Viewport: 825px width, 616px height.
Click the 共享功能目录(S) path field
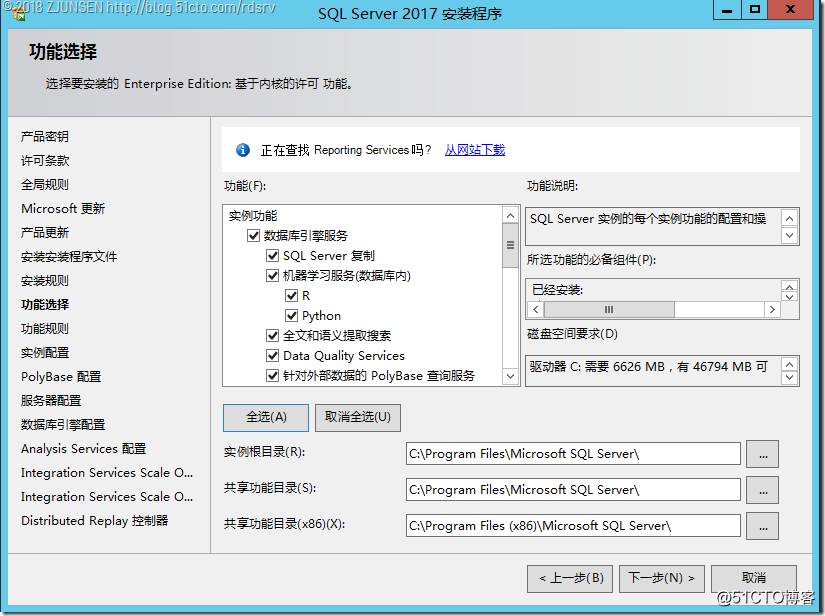tap(573, 490)
